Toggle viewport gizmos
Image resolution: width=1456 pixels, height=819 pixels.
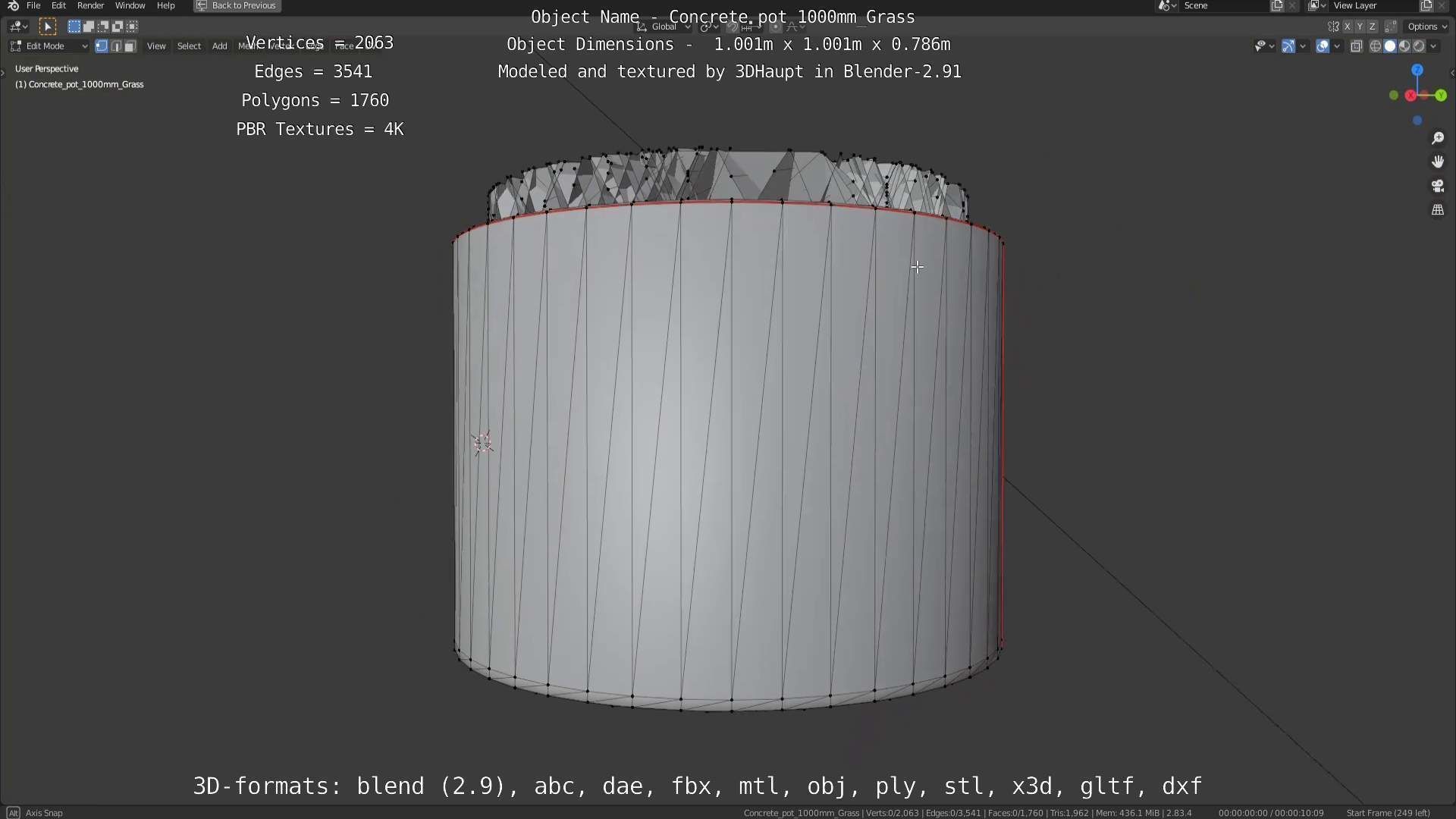coord(1288,46)
